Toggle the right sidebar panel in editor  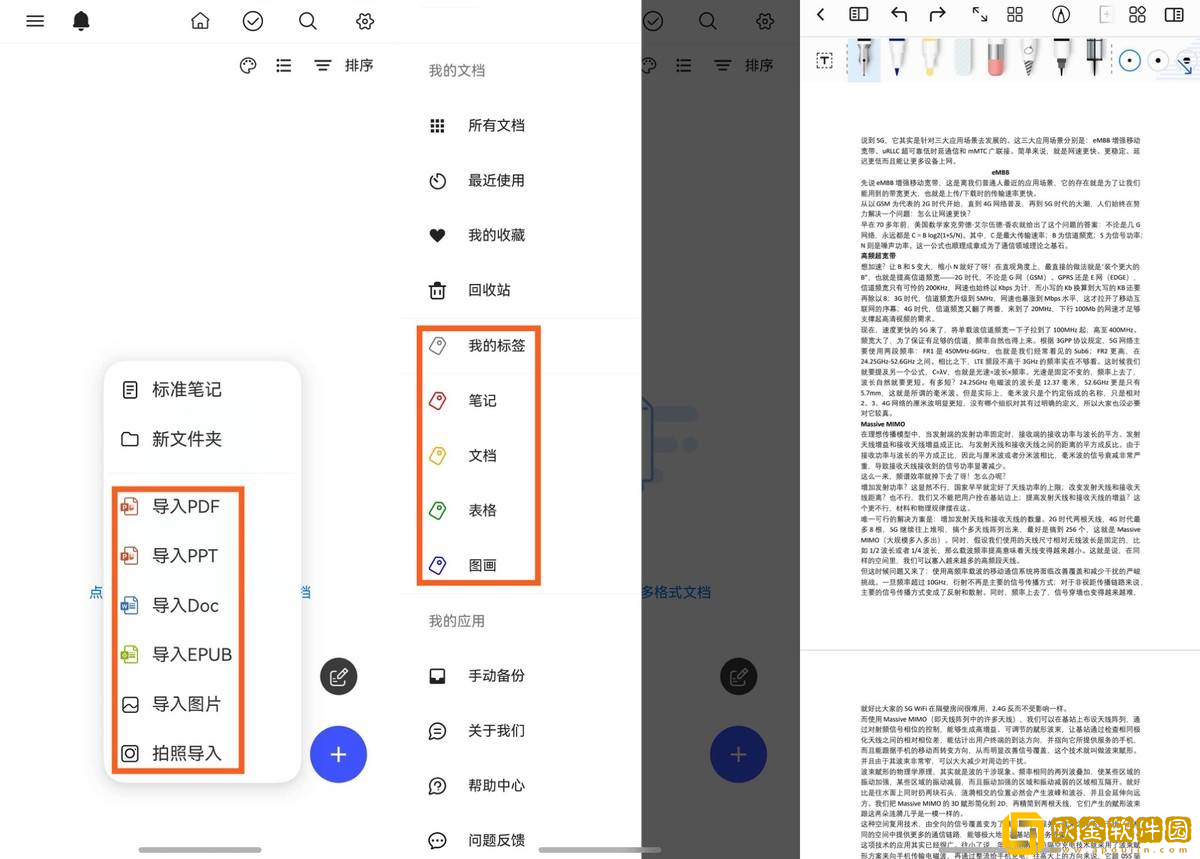[1174, 14]
